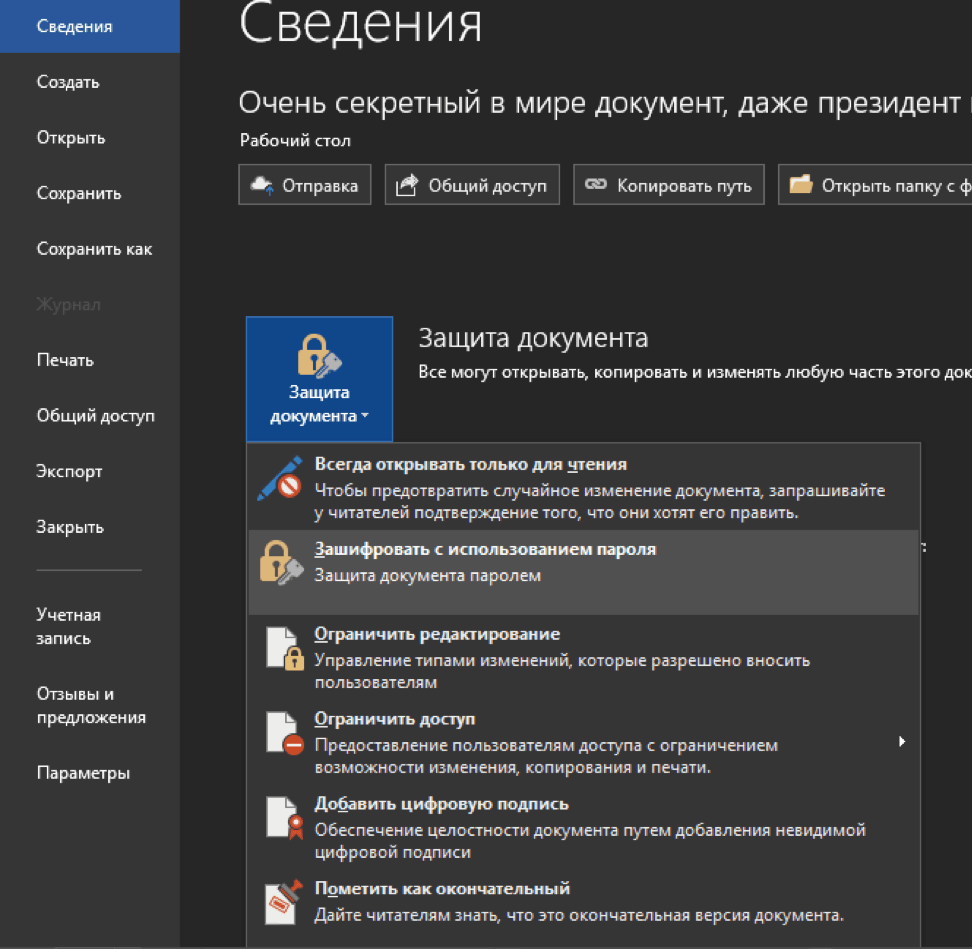This screenshot has height=949, width=972.
Task: Click Открыть папку с файлом button
Action: tap(875, 185)
